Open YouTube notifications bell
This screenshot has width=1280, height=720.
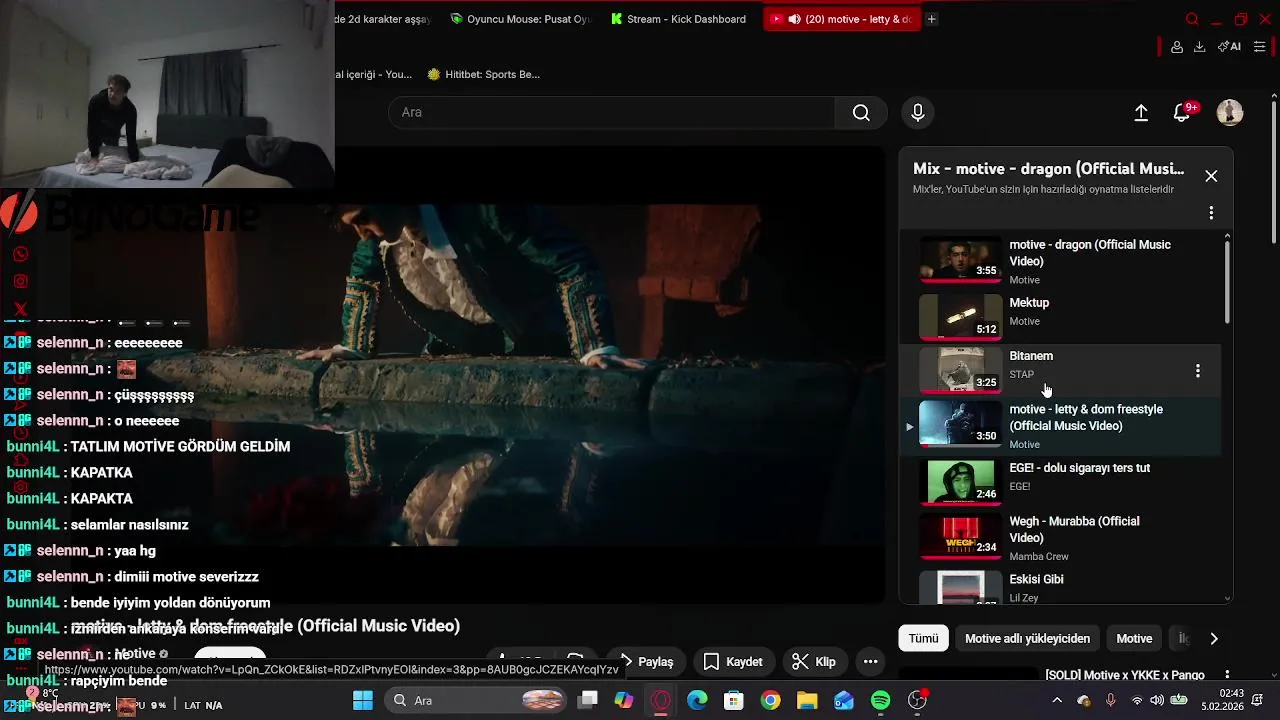(1183, 112)
